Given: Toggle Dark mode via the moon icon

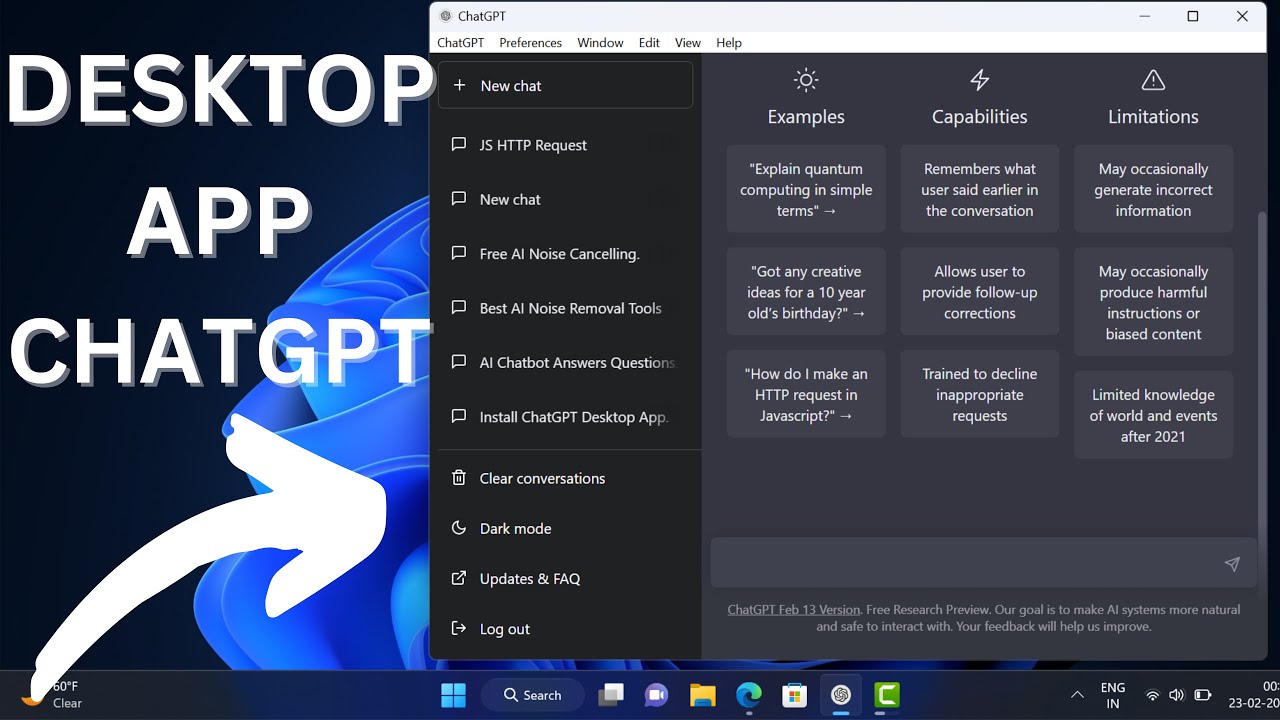Looking at the screenshot, I should pos(459,528).
